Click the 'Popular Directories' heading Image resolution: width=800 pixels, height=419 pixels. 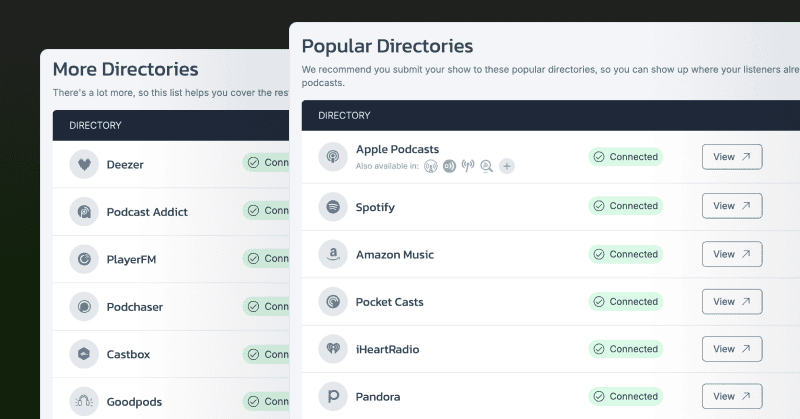pos(387,46)
